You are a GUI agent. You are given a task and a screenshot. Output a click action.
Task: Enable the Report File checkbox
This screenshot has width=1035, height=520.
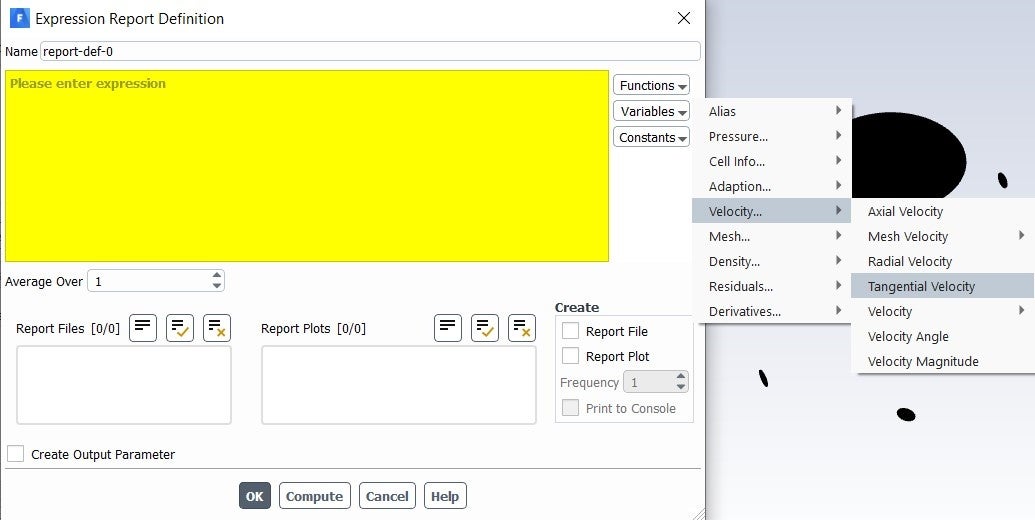point(570,331)
